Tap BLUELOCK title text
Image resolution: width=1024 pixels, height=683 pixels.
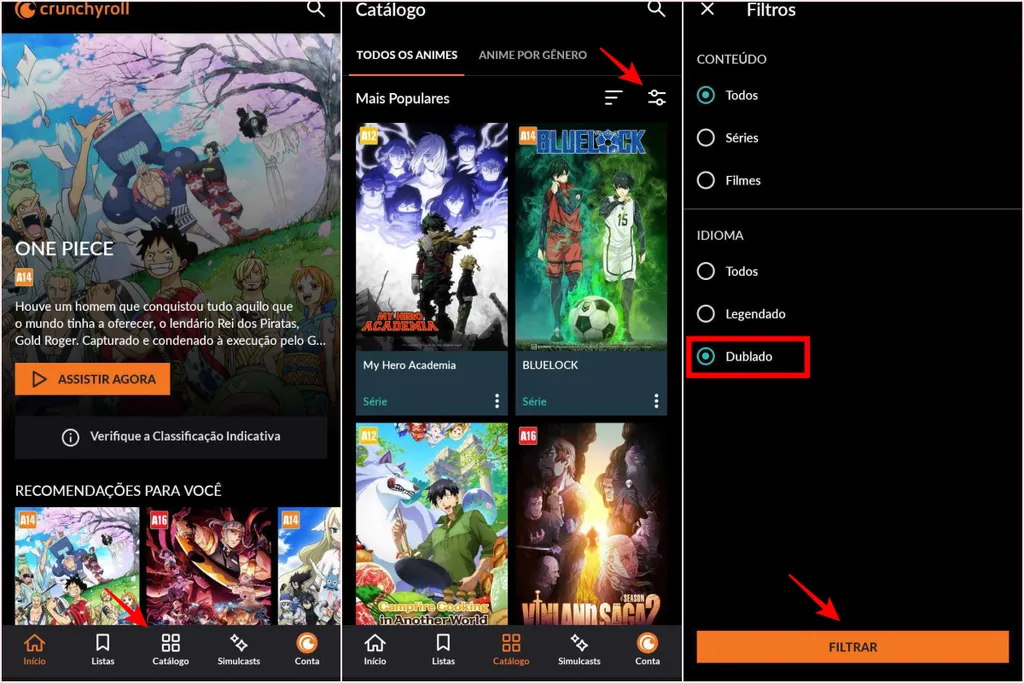click(x=550, y=365)
